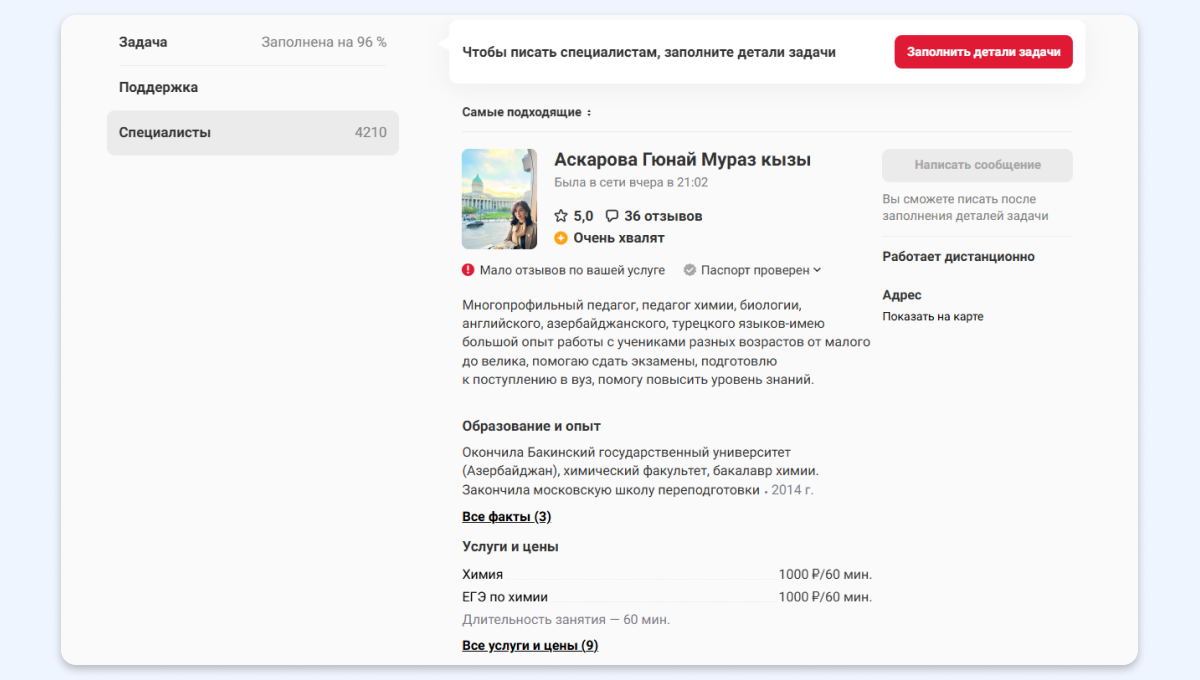Click the star rating icon next to 5,0
1200x680 pixels.
point(561,216)
